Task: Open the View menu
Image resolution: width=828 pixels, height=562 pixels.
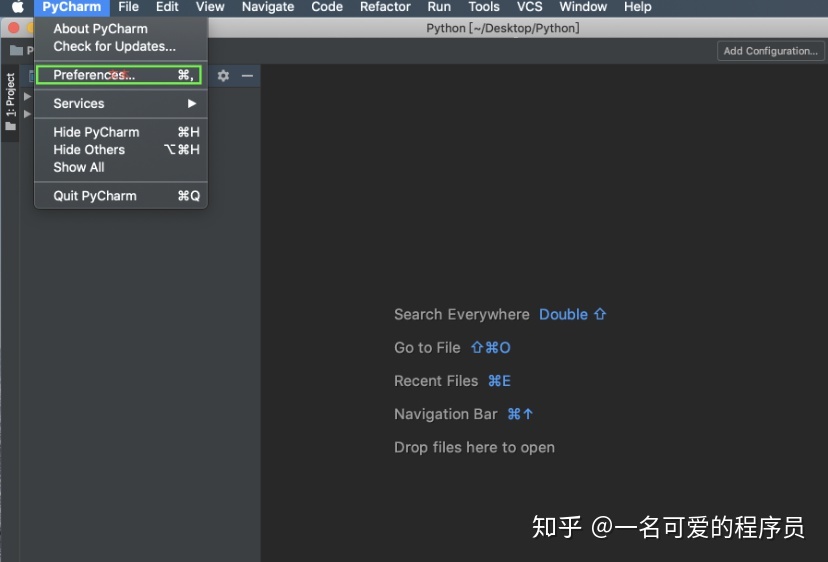Action: (x=210, y=7)
